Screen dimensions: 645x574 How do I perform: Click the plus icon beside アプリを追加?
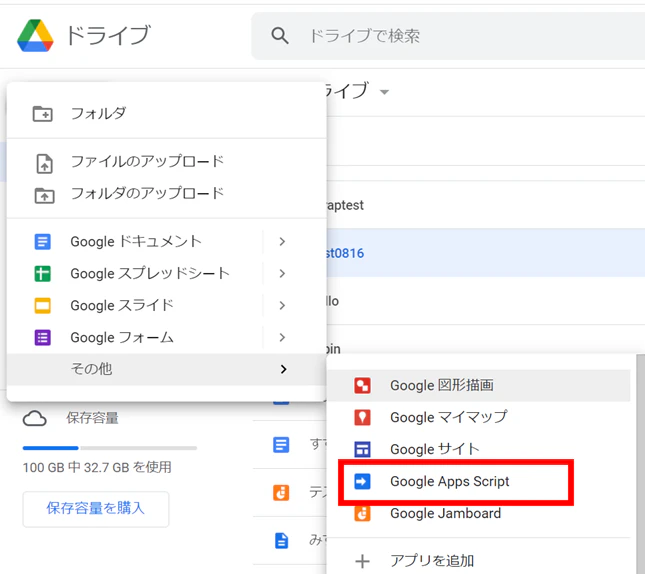pyautogui.click(x=362, y=561)
